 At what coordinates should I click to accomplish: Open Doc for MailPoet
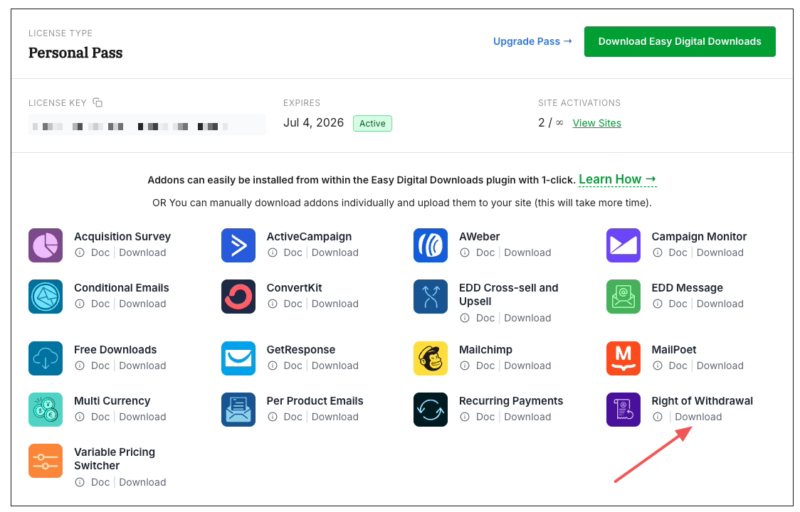click(x=678, y=366)
